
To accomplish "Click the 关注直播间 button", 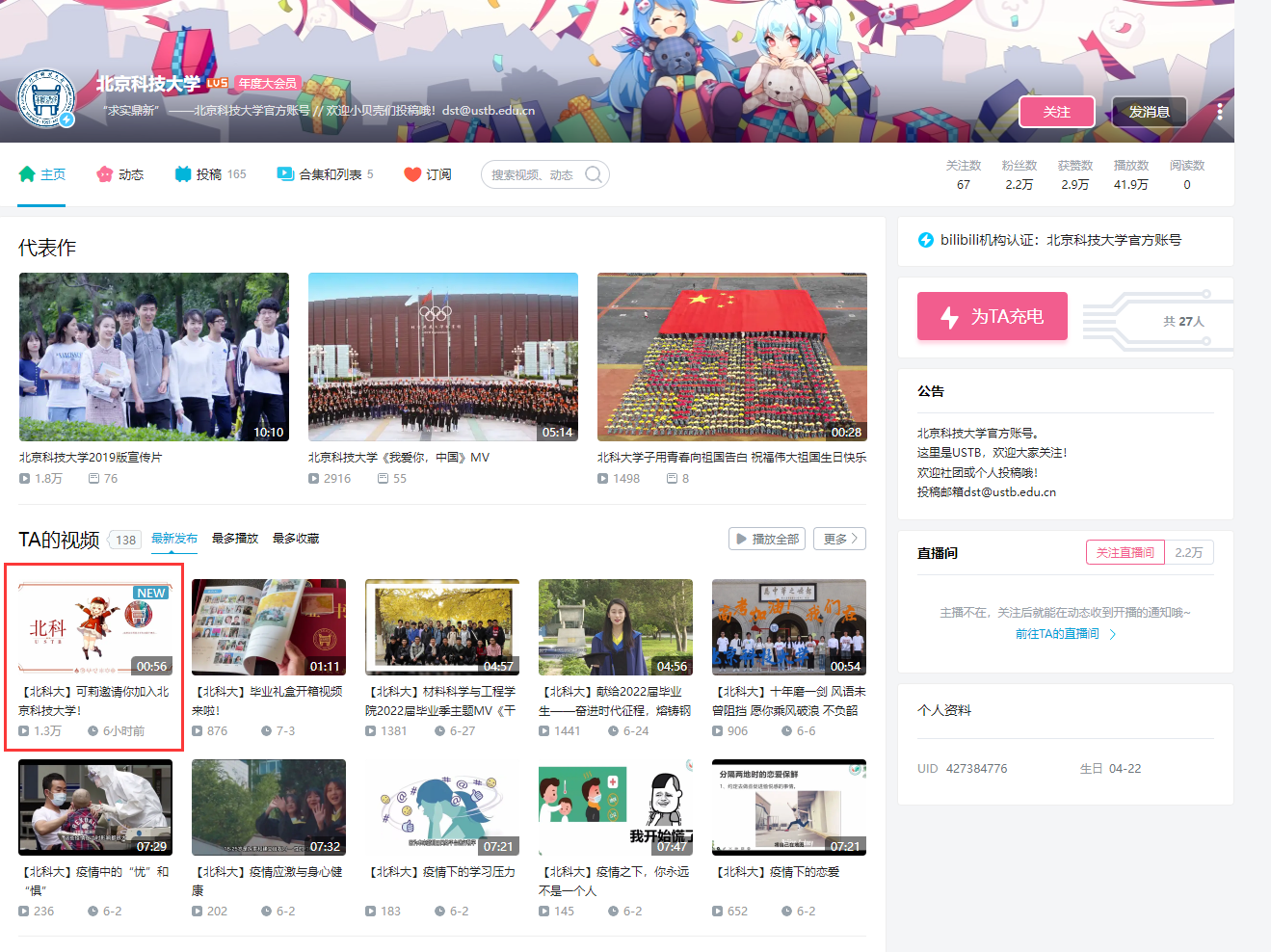I will (1125, 552).
